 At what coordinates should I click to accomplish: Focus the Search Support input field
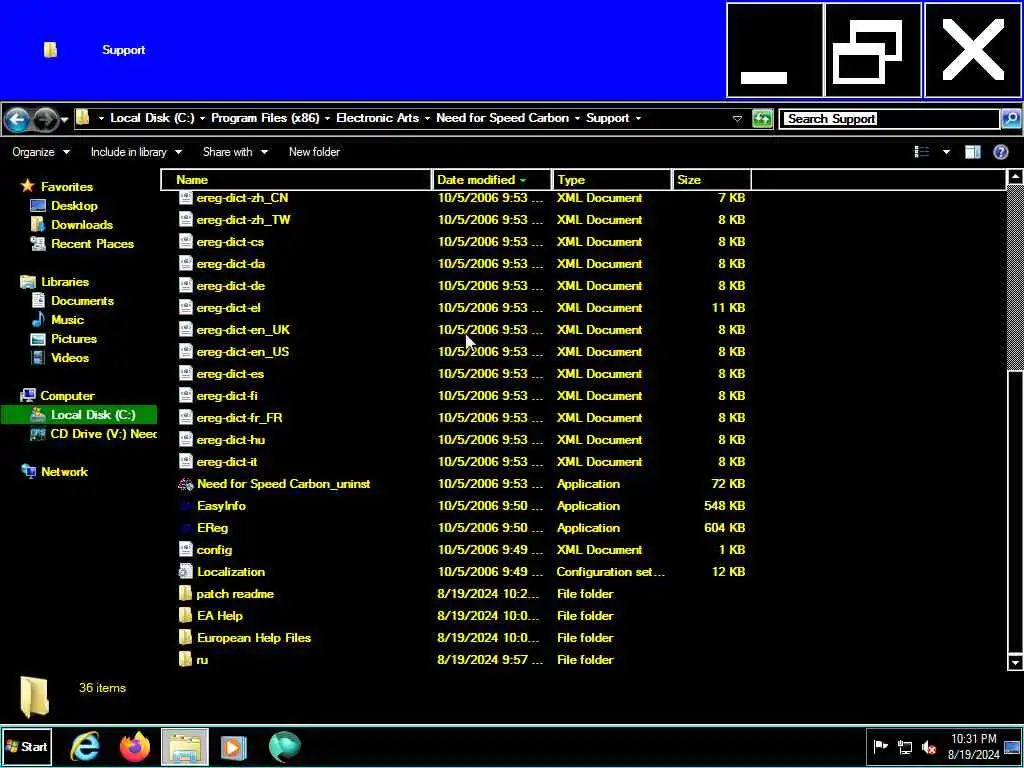pyautogui.click(x=889, y=119)
